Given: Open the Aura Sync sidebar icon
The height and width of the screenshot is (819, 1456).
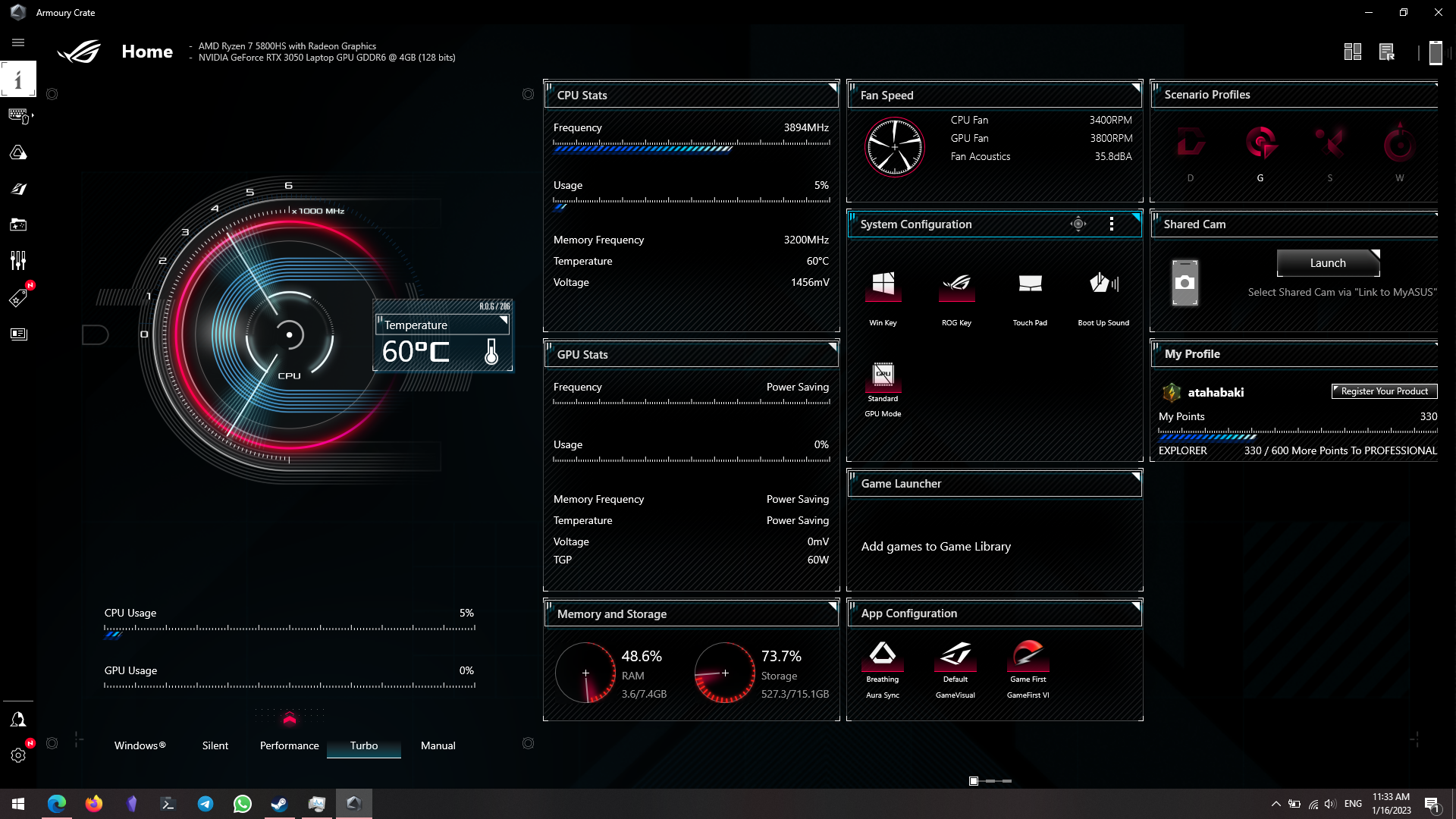Looking at the screenshot, I should (18, 153).
